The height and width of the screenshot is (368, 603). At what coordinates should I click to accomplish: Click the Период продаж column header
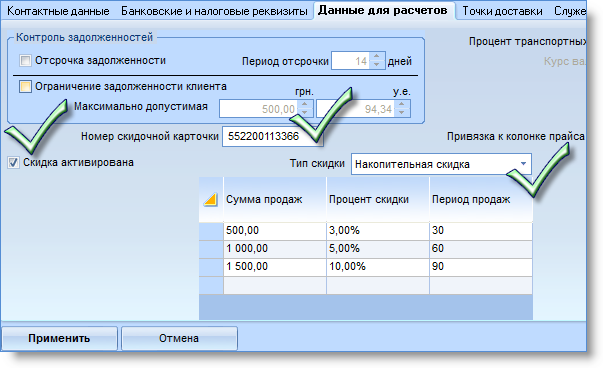tap(481, 199)
